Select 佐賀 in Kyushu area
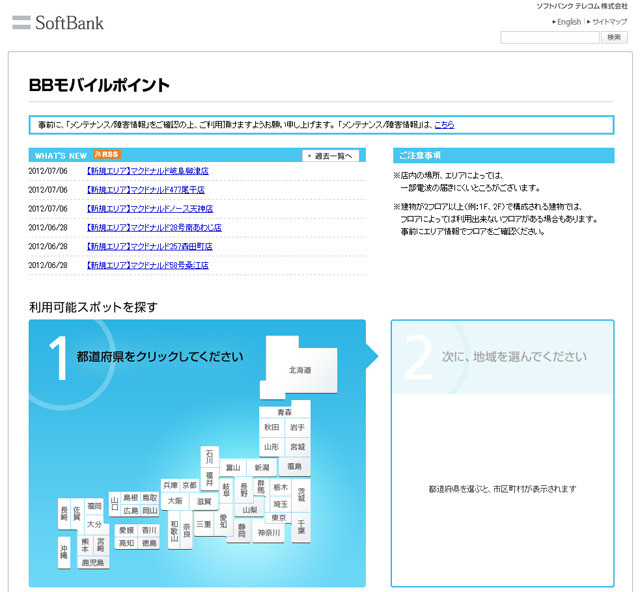The image size is (640, 592). (x=77, y=514)
